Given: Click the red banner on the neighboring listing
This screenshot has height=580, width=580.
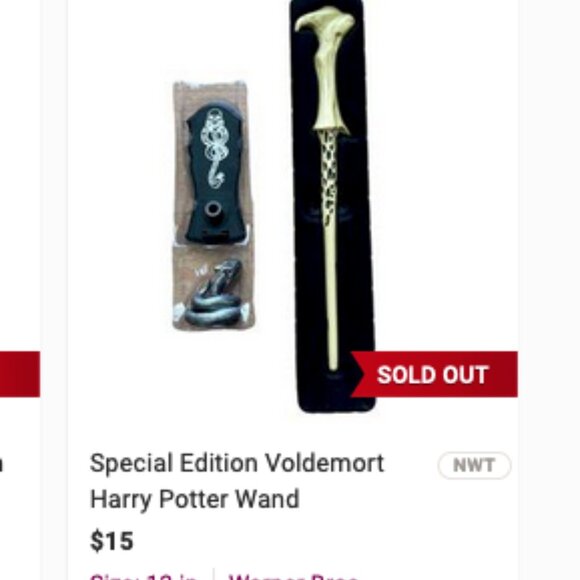Looking at the screenshot, I should click(20, 374).
